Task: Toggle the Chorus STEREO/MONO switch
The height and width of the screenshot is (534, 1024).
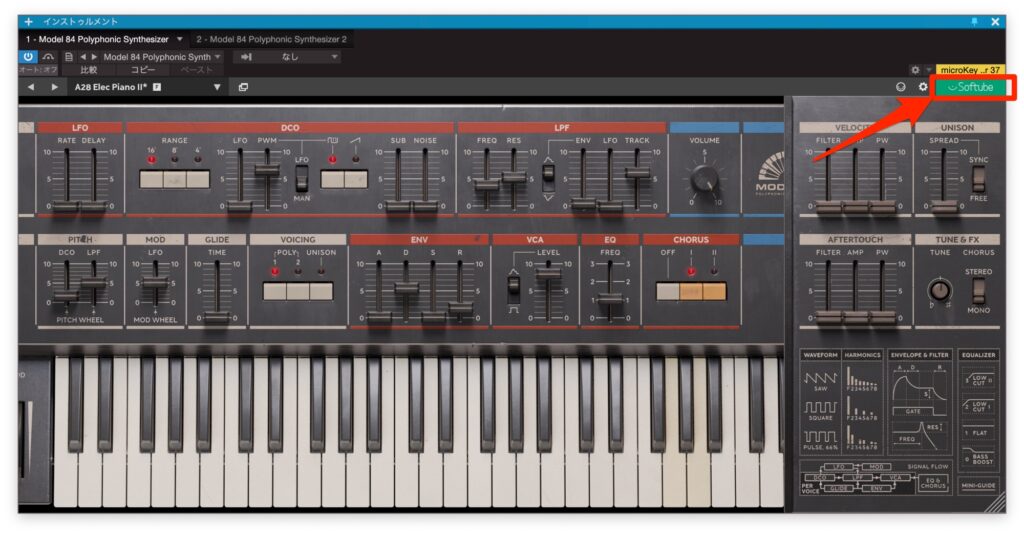Action: point(978,290)
